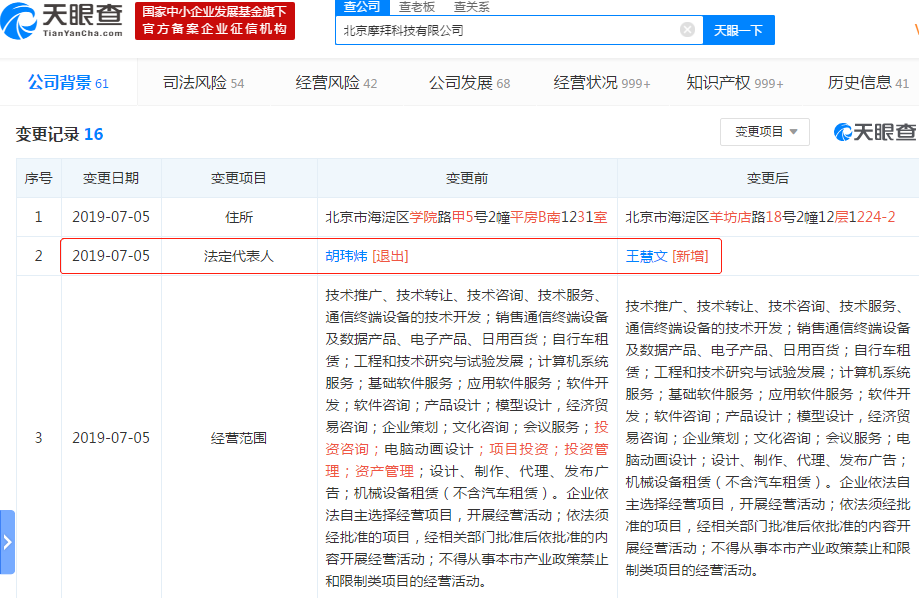Click the red 国家中小企业发展基金旗下 badge
The image size is (919, 598).
click(212, 20)
